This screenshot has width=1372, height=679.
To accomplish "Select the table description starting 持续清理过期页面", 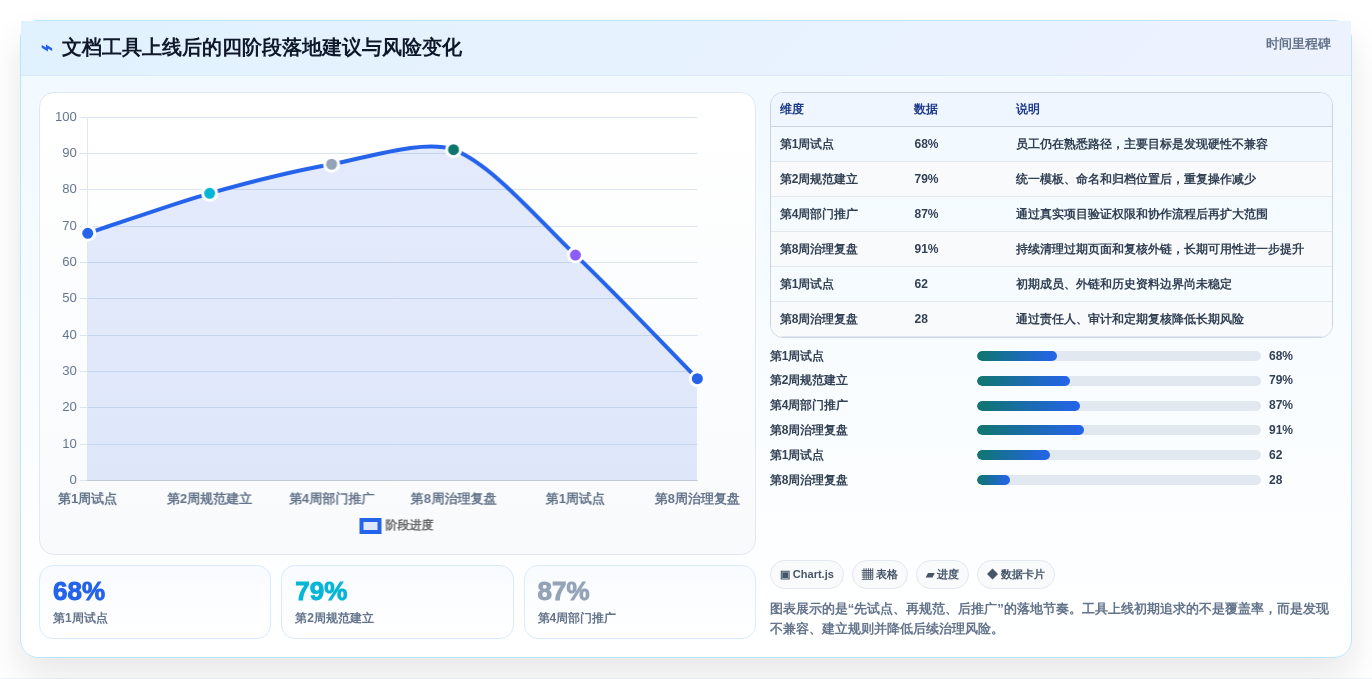I will [x=1160, y=249].
